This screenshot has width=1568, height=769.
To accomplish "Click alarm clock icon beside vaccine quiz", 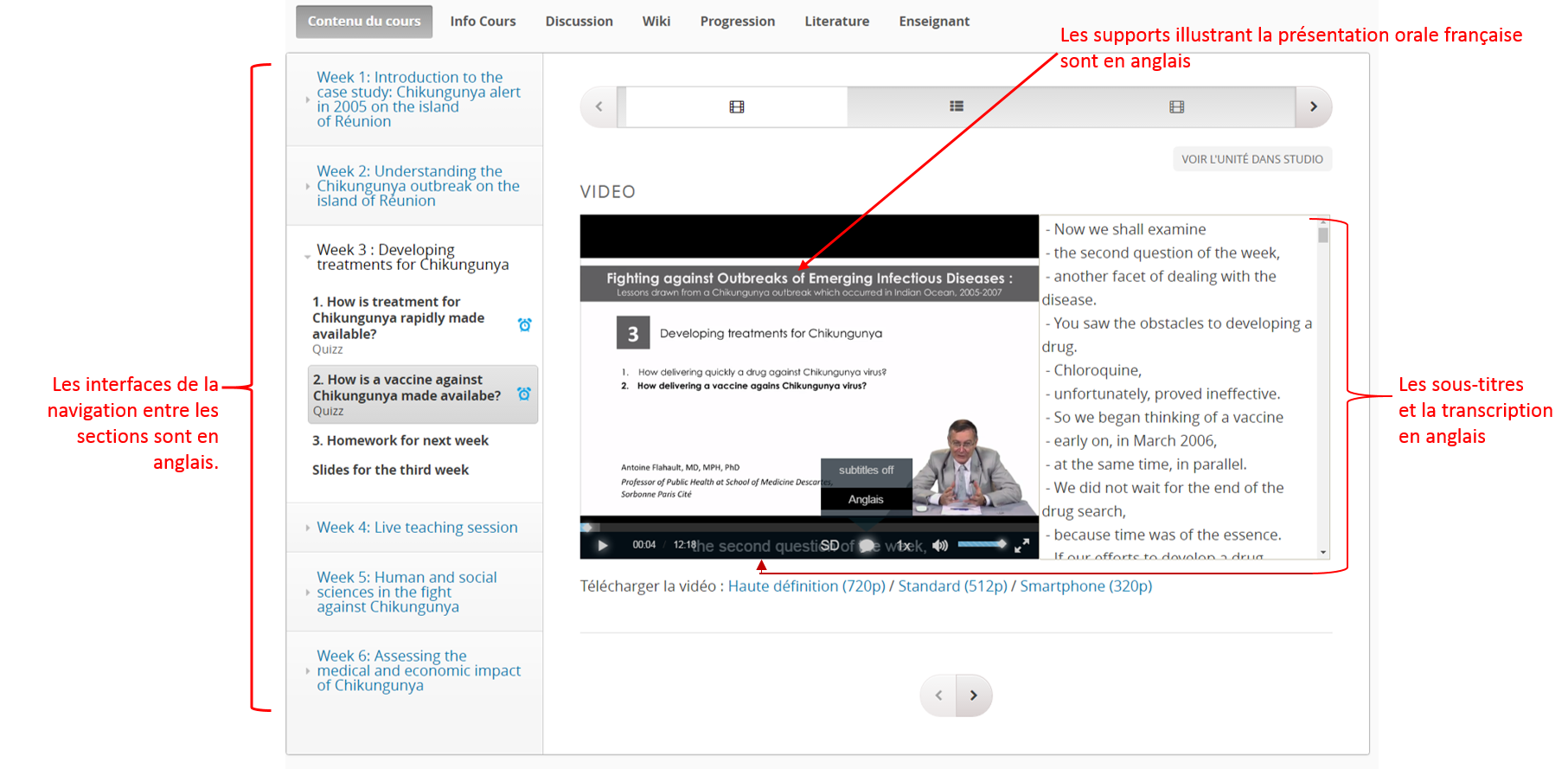I will 524,394.
